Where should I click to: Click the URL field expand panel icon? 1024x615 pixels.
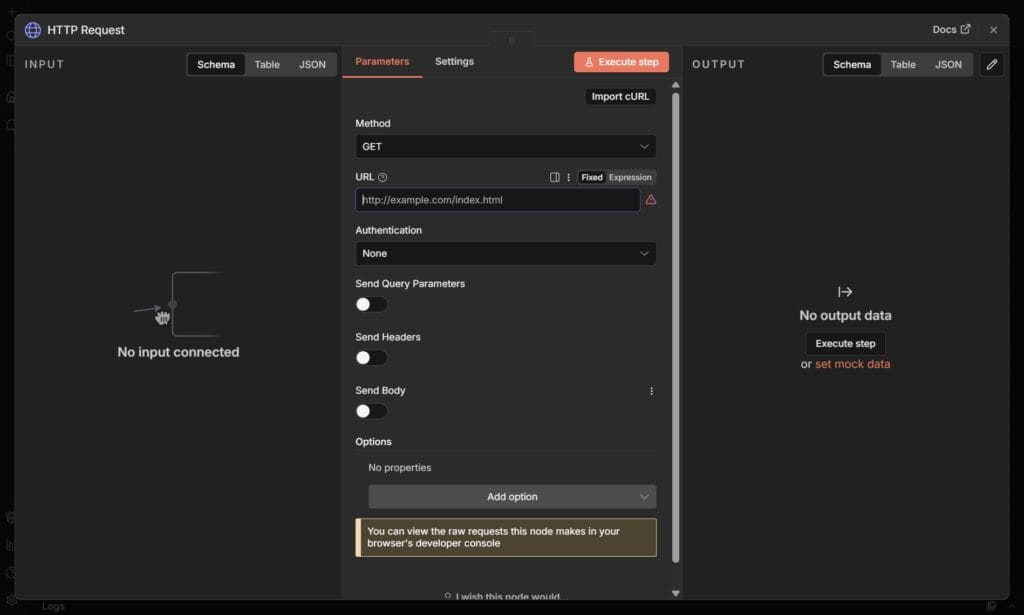[555, 178]
